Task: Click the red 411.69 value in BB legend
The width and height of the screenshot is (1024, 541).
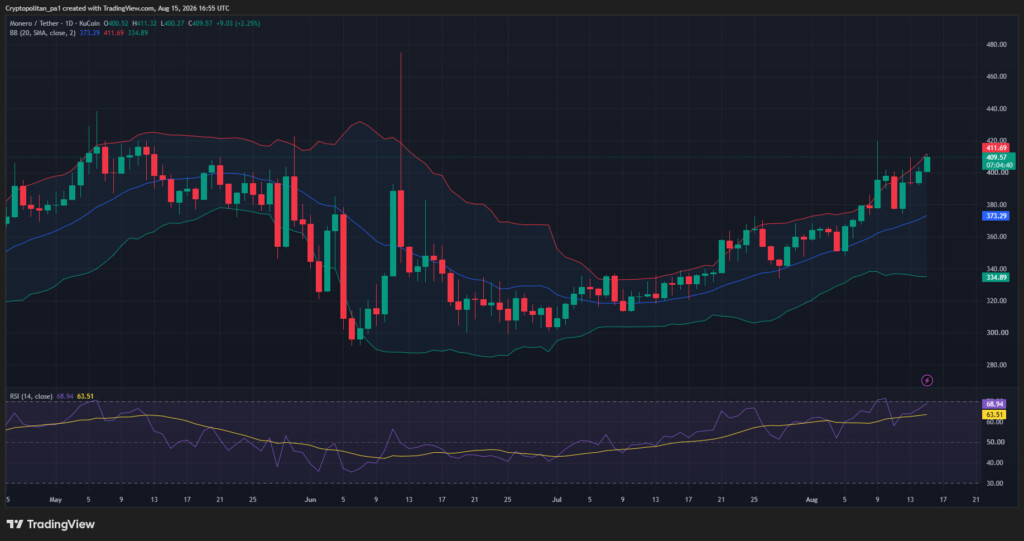Action: point(114,33)
